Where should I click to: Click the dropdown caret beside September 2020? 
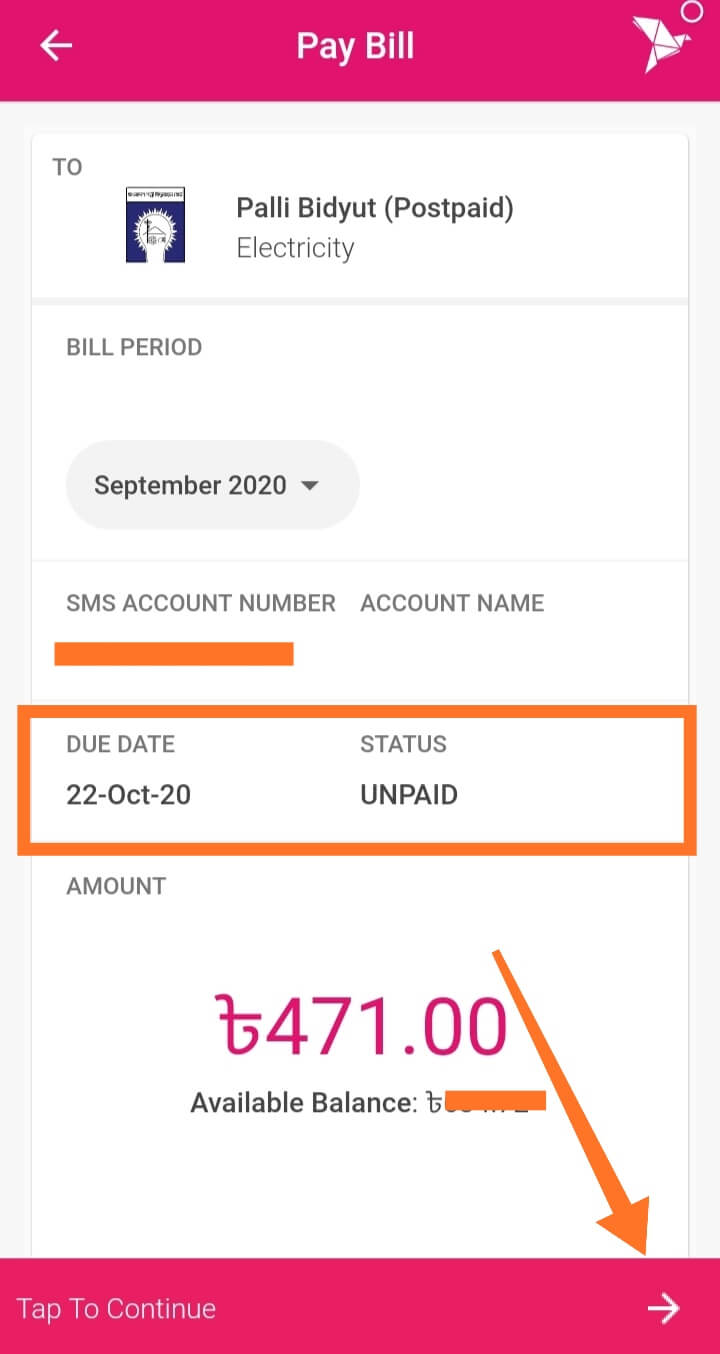click(309, 486)
